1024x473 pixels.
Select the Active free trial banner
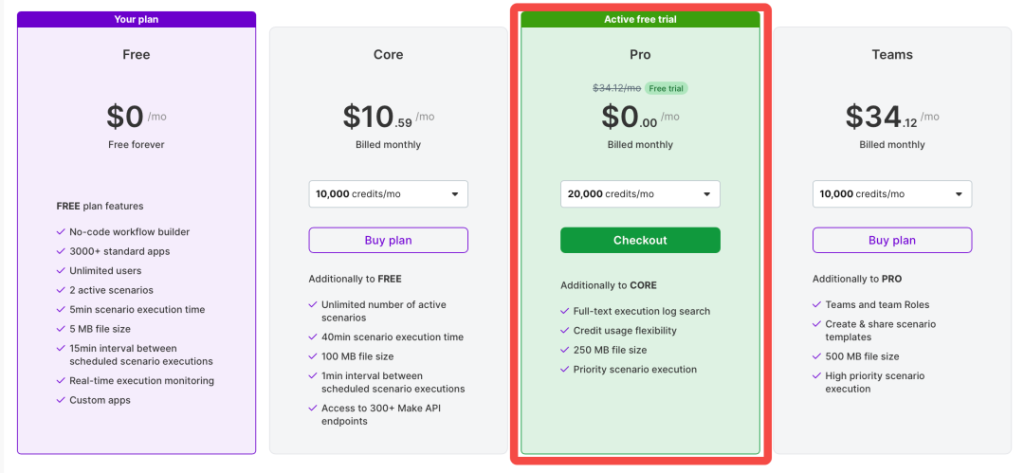pos(640,19)
